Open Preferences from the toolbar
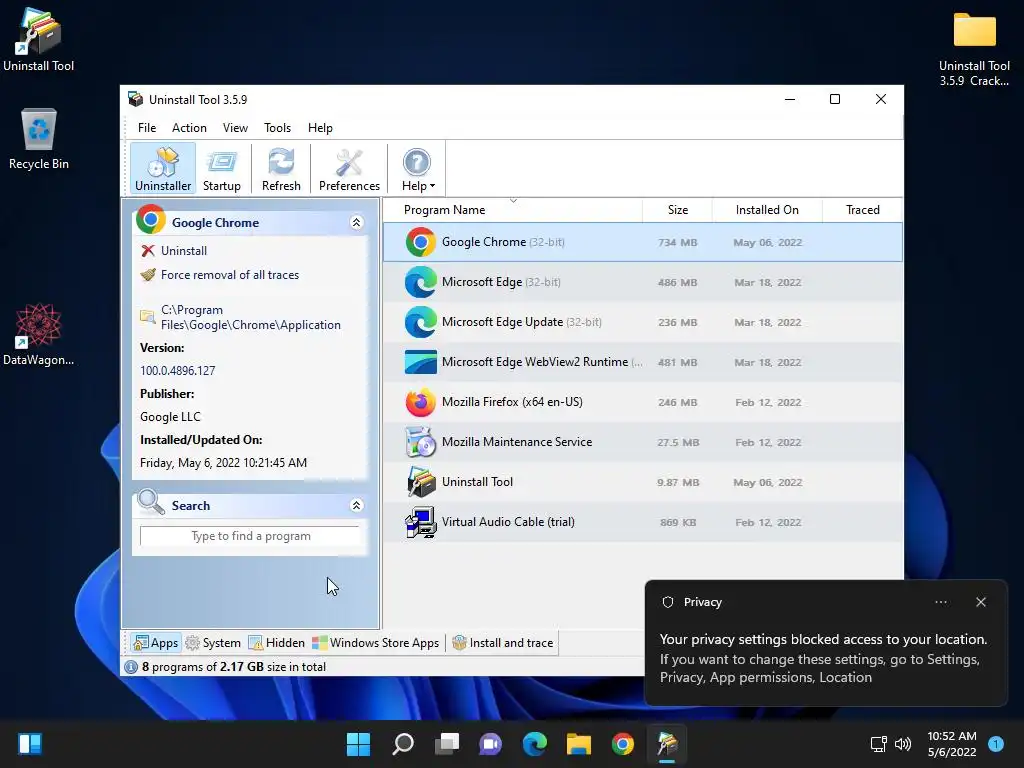Screen dimensions: 1024x768 [349, 169]
